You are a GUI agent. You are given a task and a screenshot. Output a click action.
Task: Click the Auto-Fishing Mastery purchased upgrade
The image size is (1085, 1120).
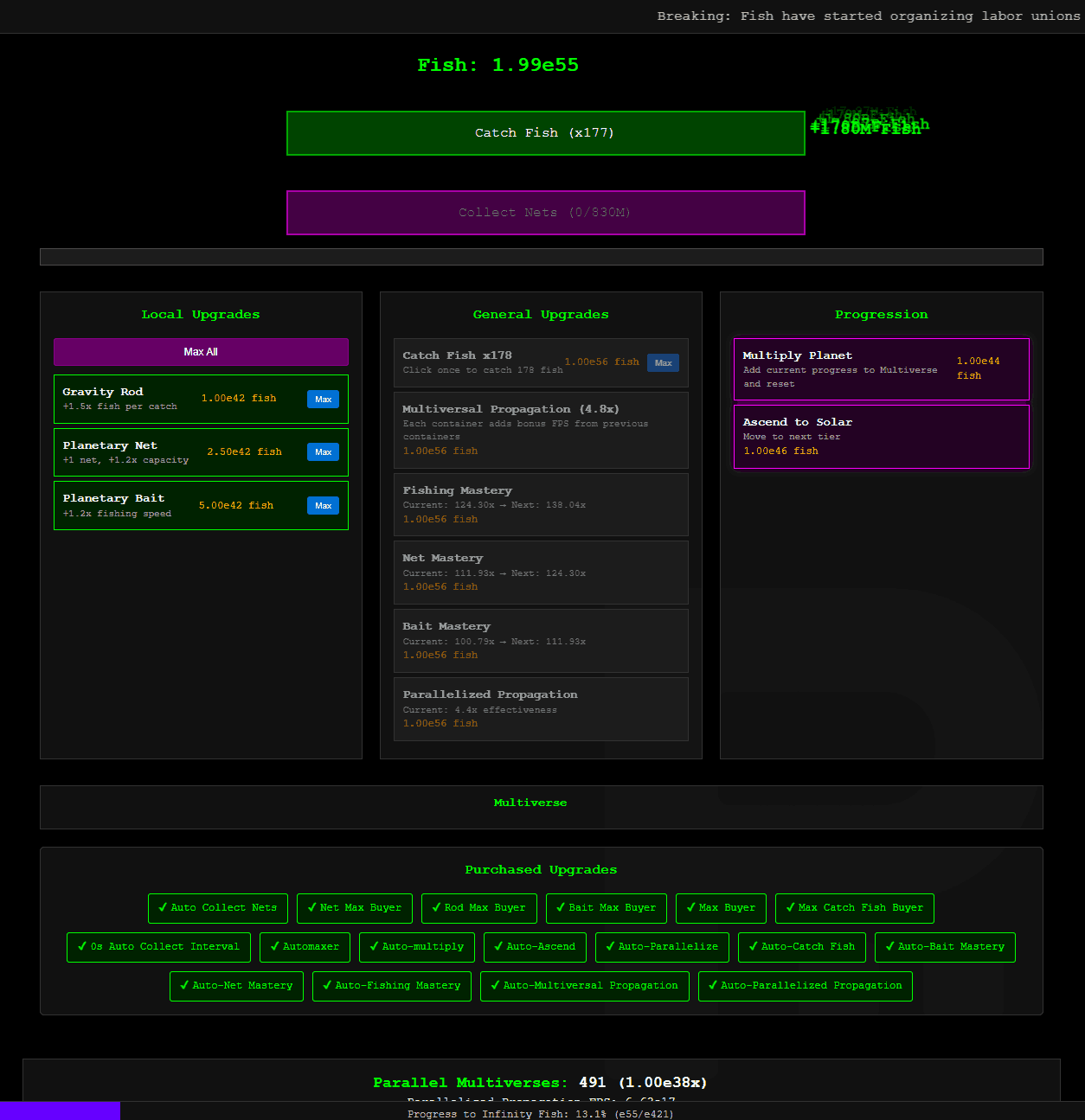[x=392, y=986]
